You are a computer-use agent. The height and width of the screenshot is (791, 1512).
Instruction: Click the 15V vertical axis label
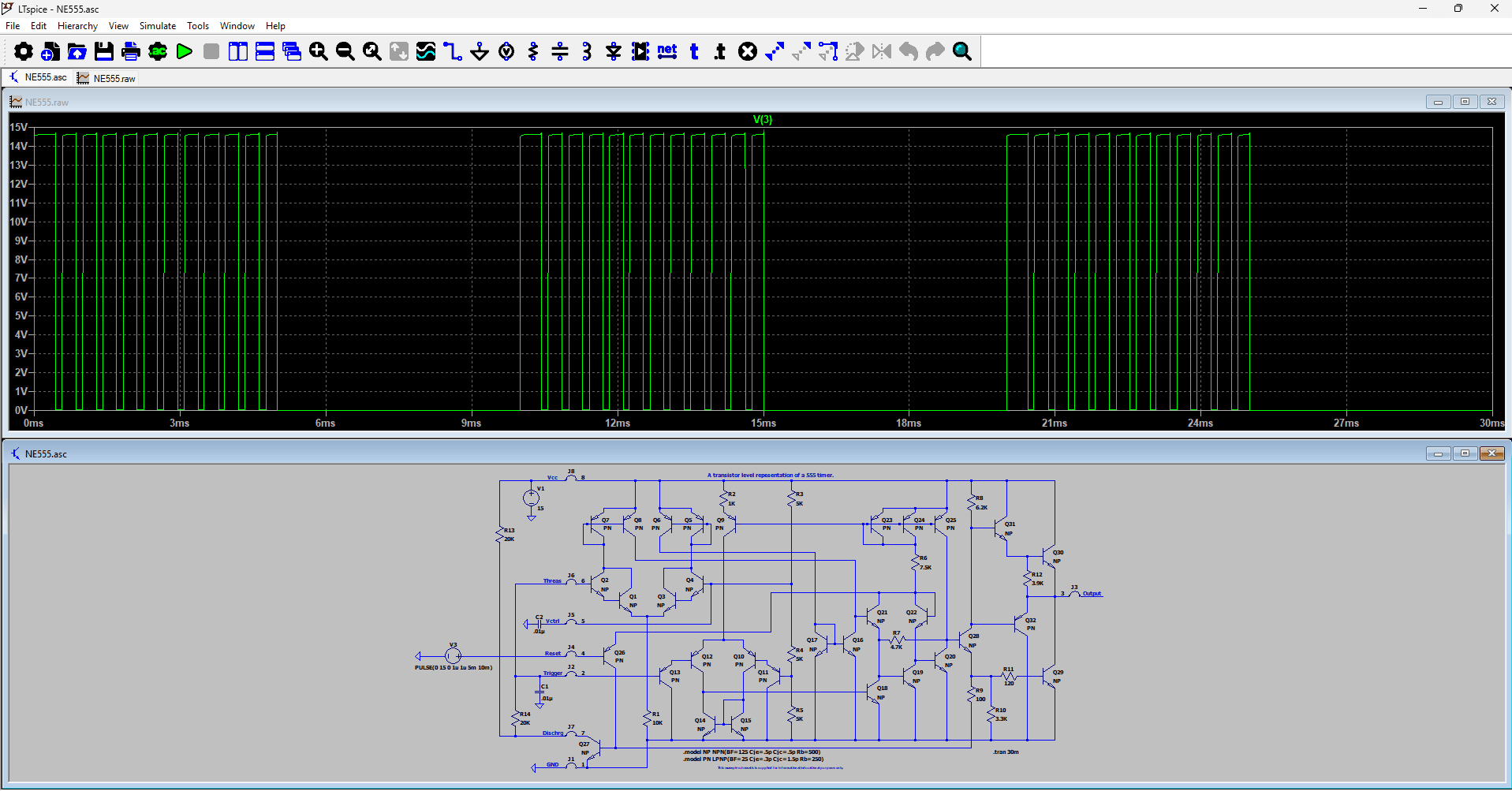(x=19, y=127)
